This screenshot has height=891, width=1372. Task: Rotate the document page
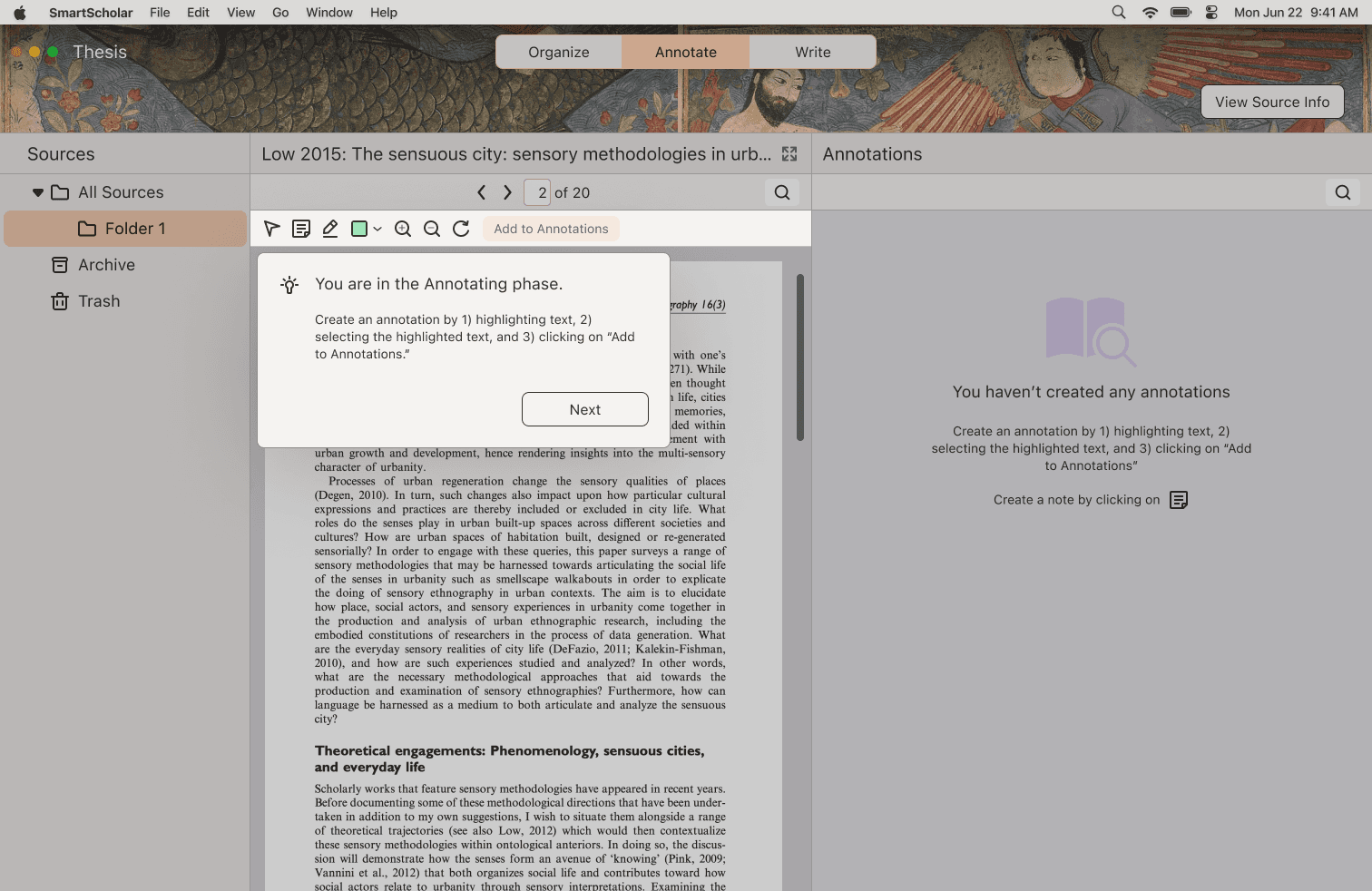[x=461, y=229]
